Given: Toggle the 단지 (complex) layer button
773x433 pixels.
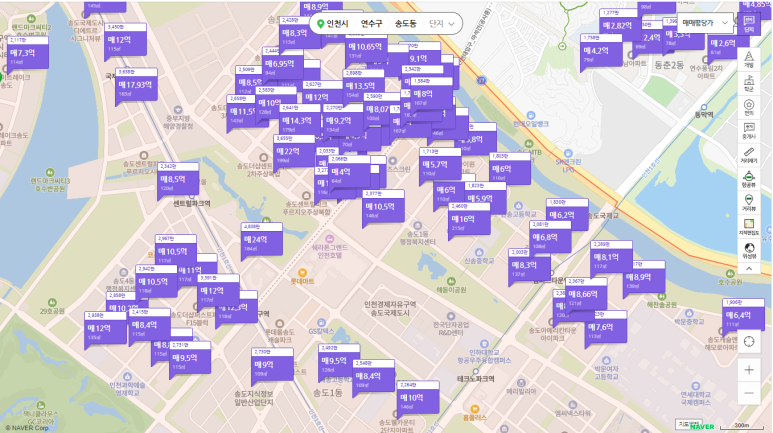Looking at the screenshot, I should pyautogui.click(x=749, y=24).
